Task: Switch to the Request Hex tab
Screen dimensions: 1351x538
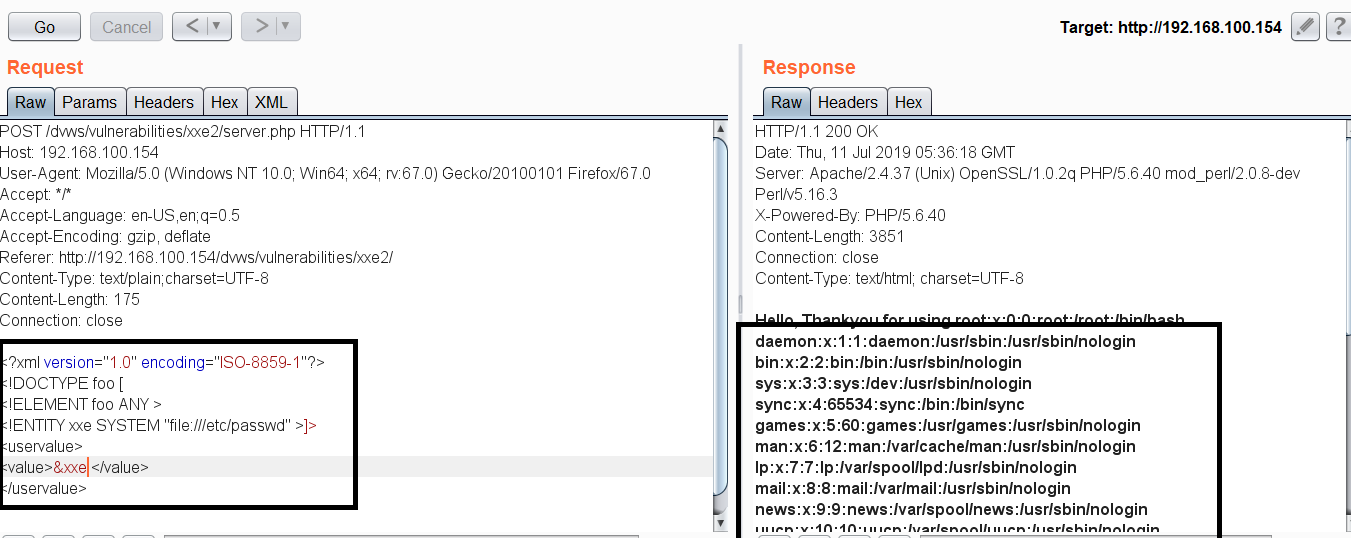Action: [x=225, y=102]
